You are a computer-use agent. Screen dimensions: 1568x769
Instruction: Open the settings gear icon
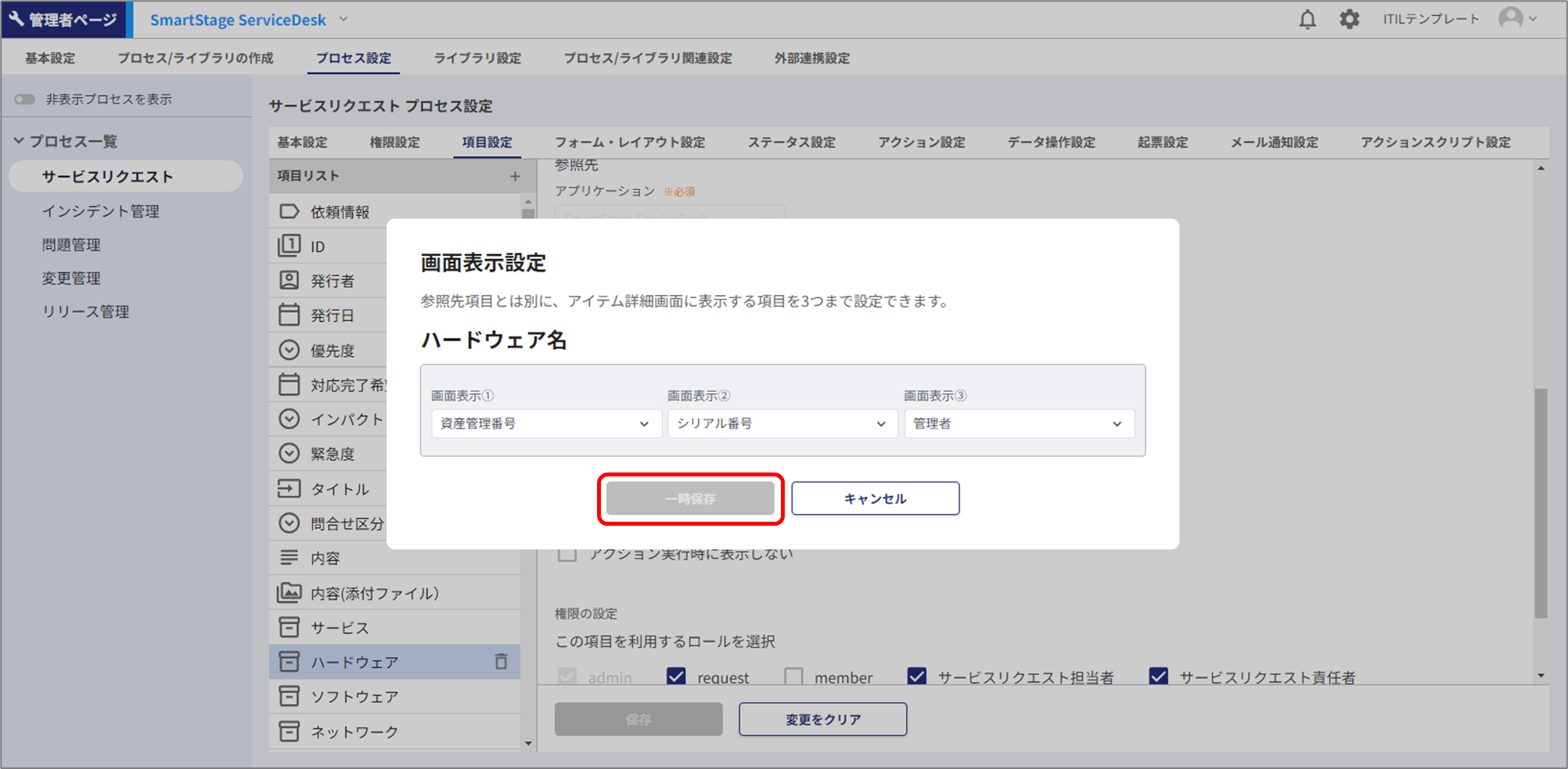tap(1349, 20)
